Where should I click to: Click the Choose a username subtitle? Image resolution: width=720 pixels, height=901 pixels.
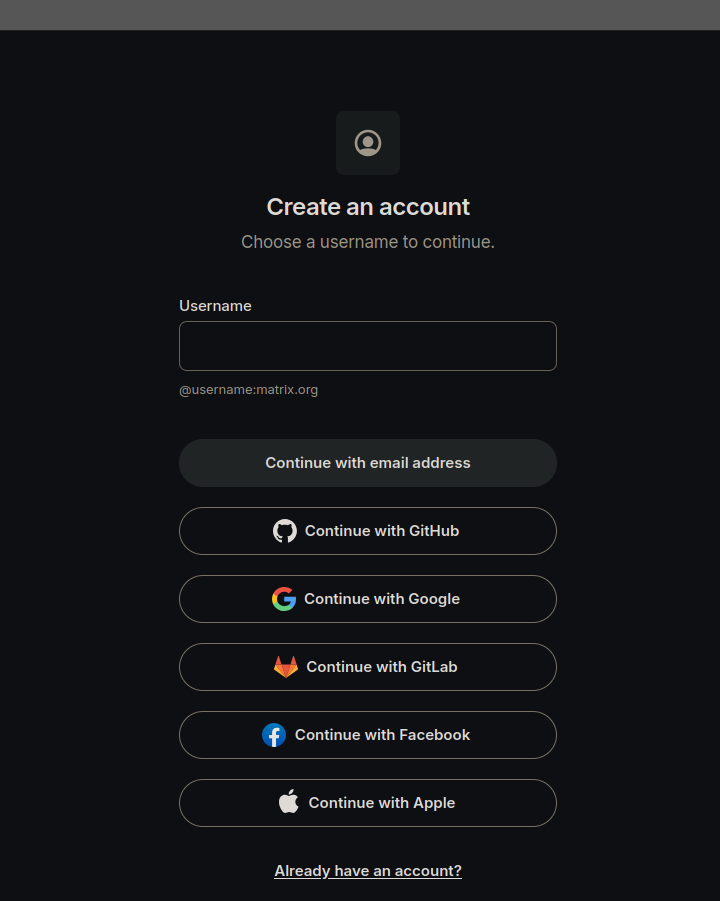pos(368,242)
